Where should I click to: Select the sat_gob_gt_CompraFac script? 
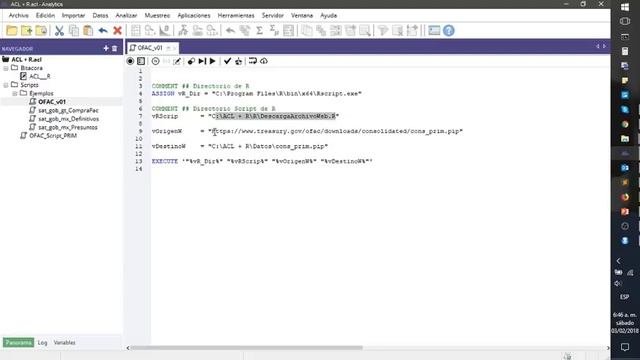click(68, 110)
